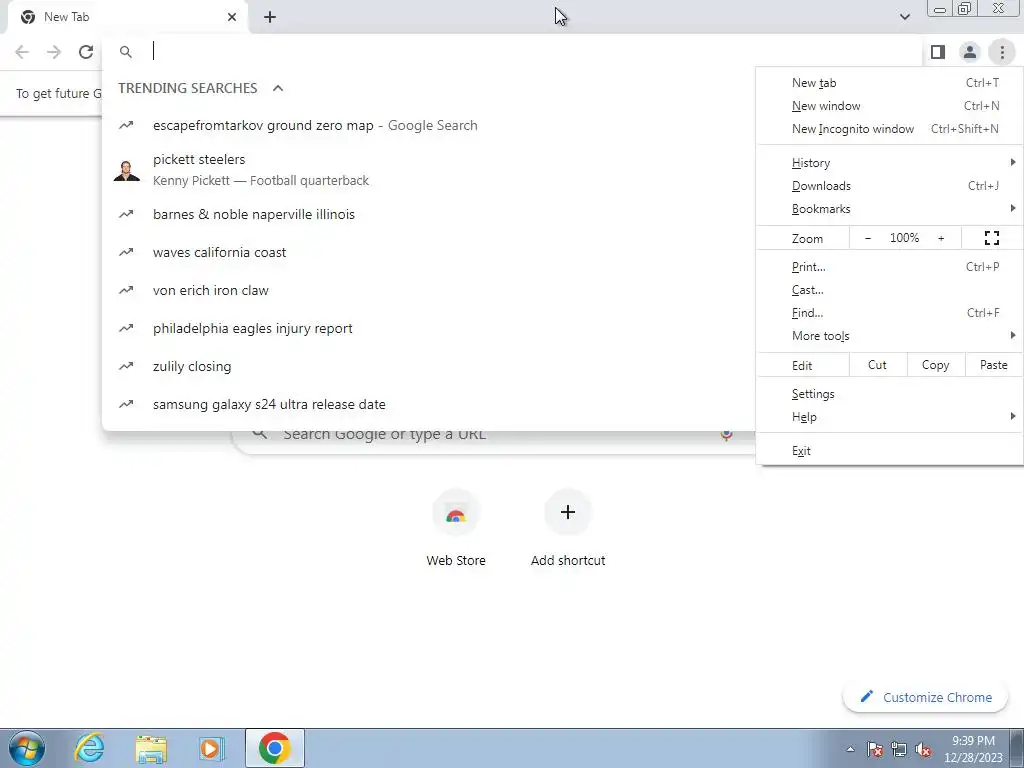Expand the Bookmarks submenu
Viewport: 1024px width, 768px height.
pyautogui.click(x=889, y=209)
